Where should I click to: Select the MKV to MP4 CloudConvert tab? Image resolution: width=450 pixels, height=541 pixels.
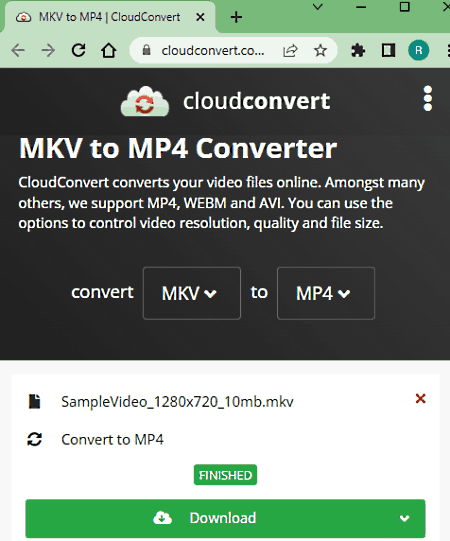coord(109,17)
